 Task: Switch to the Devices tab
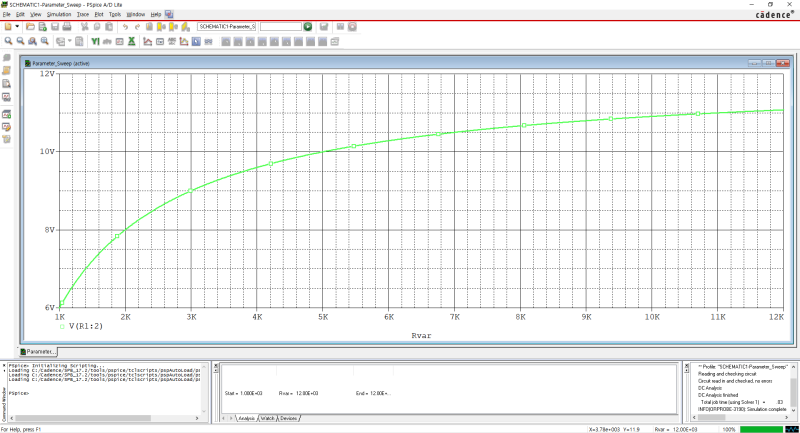[x=288, y=418]
